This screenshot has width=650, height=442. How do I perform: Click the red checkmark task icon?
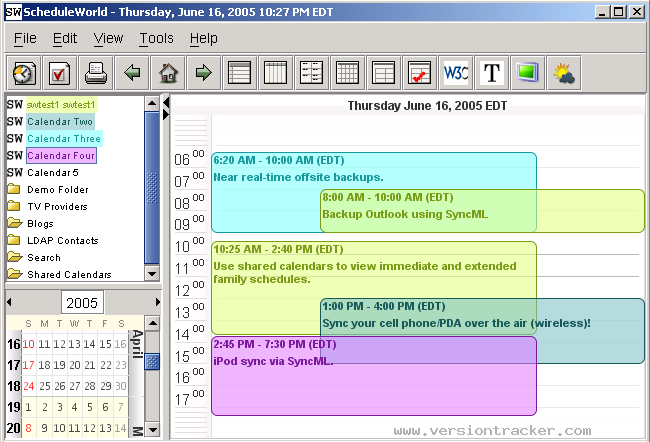[59, 73]
